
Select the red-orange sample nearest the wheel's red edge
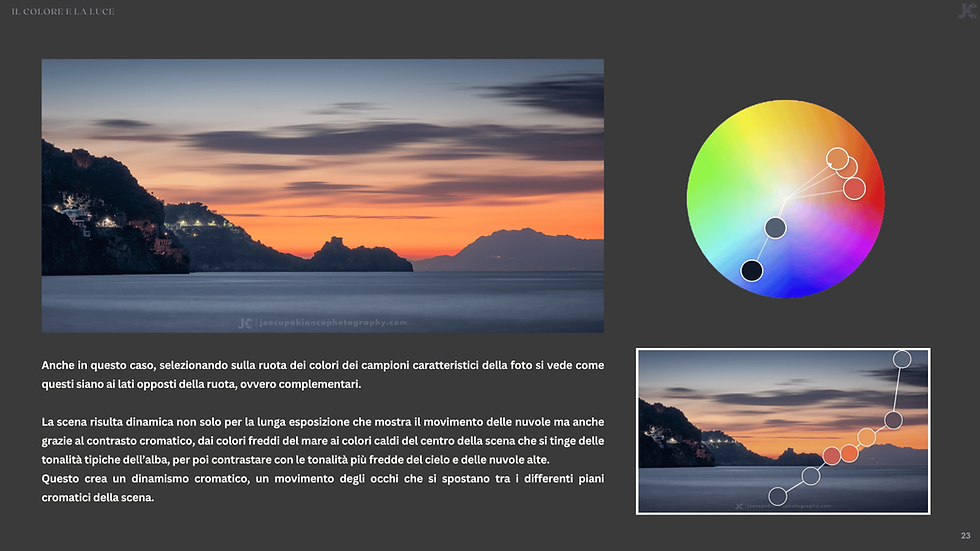854,188
